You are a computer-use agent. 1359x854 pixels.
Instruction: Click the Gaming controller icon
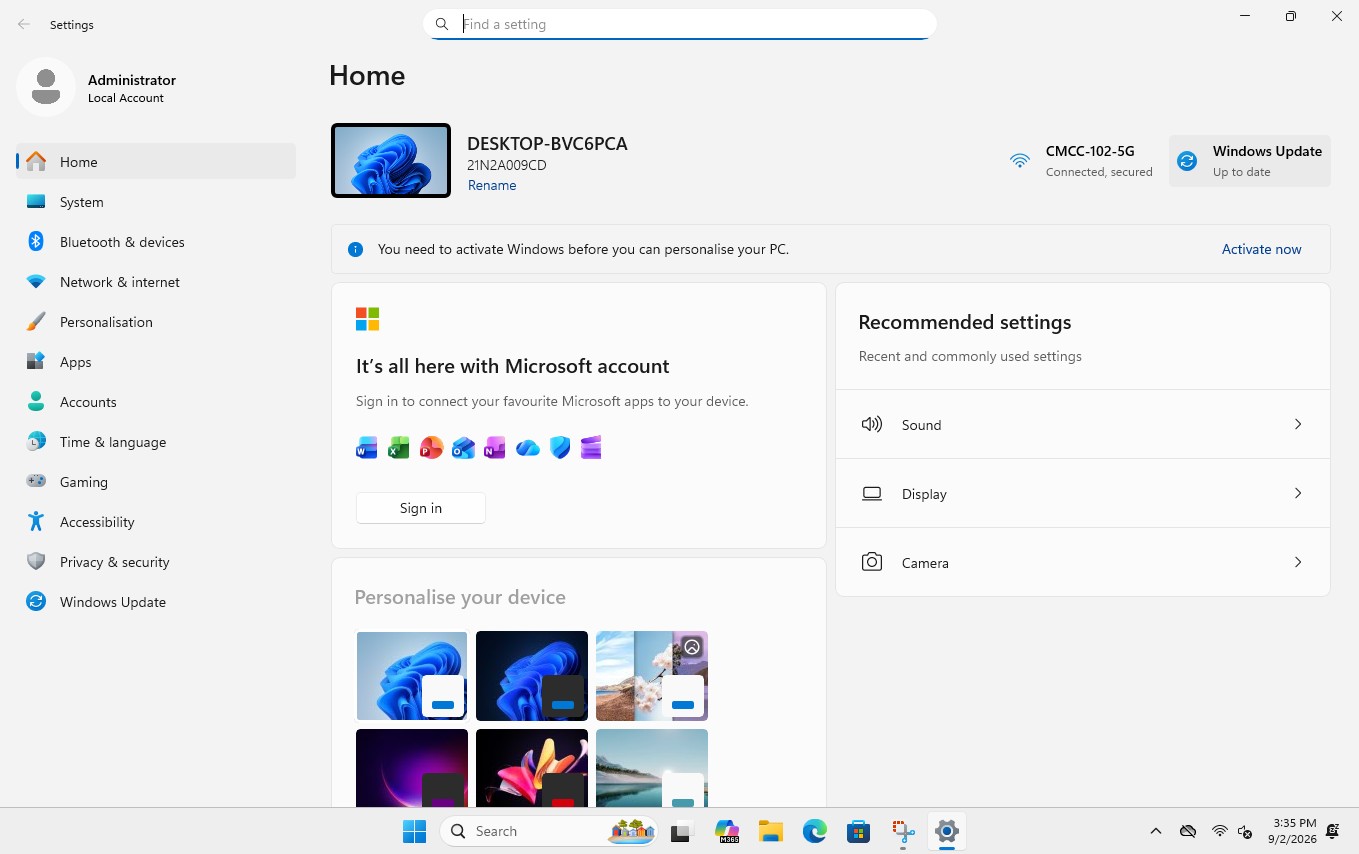click(36, 482)
